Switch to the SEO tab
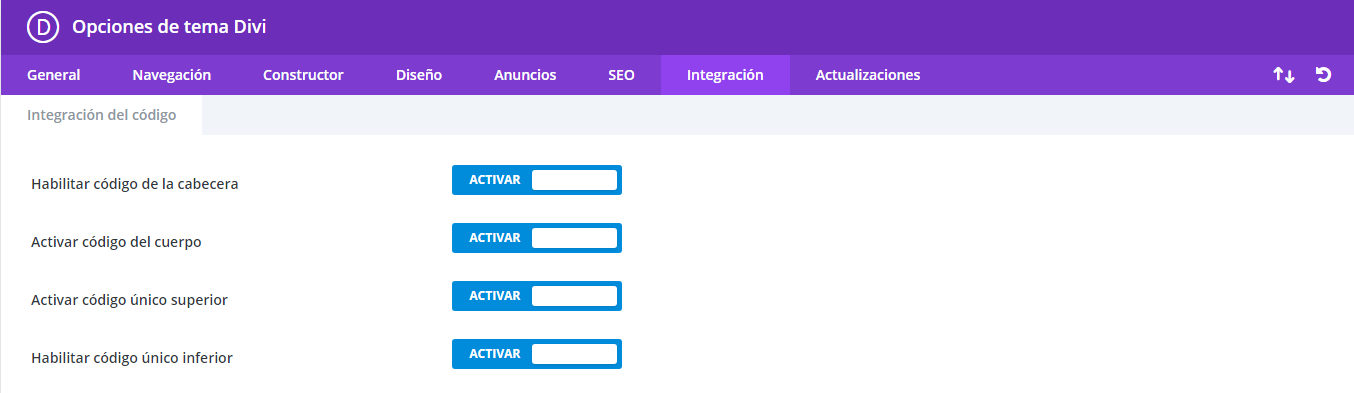The width and height of the screenshot is (1354, 393). [621, 75]
